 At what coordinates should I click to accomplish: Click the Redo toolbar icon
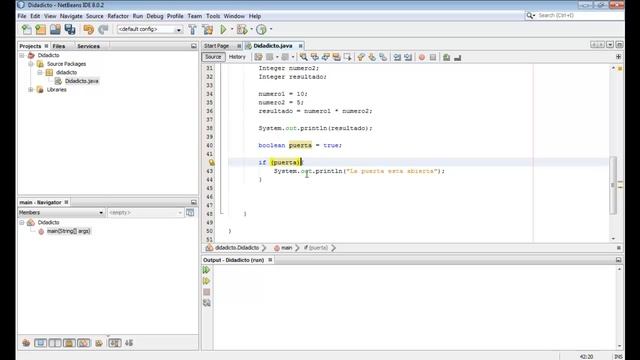click(103, 29)
